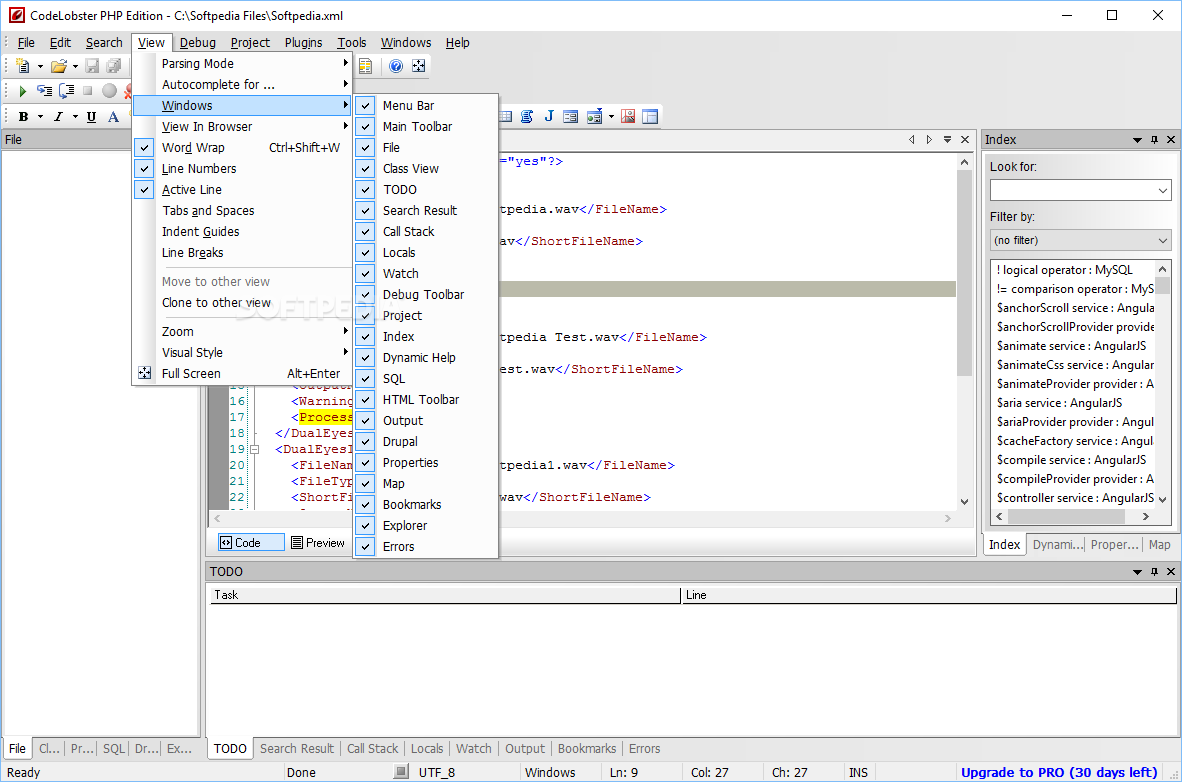Apply Underline formatting icon

click(x=91, y=117)
